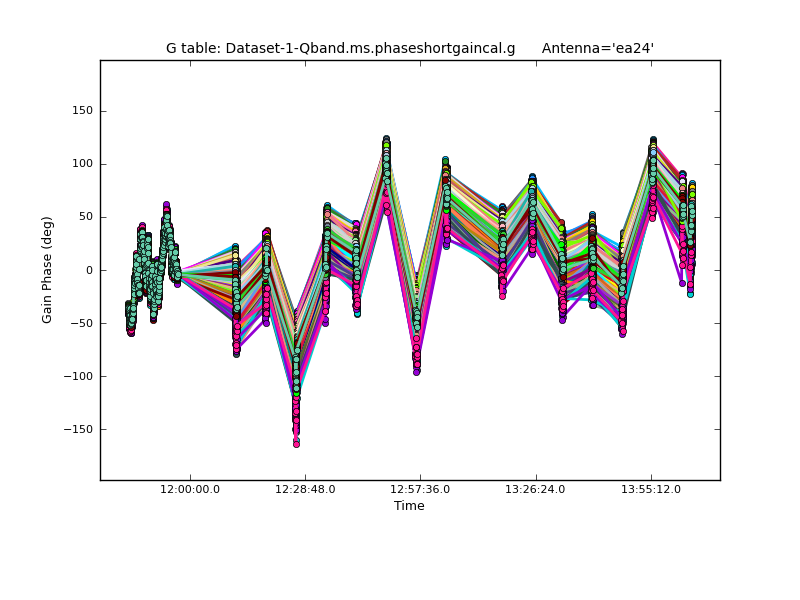Select the 12:28:48.0 time tick label

point(305,489)
